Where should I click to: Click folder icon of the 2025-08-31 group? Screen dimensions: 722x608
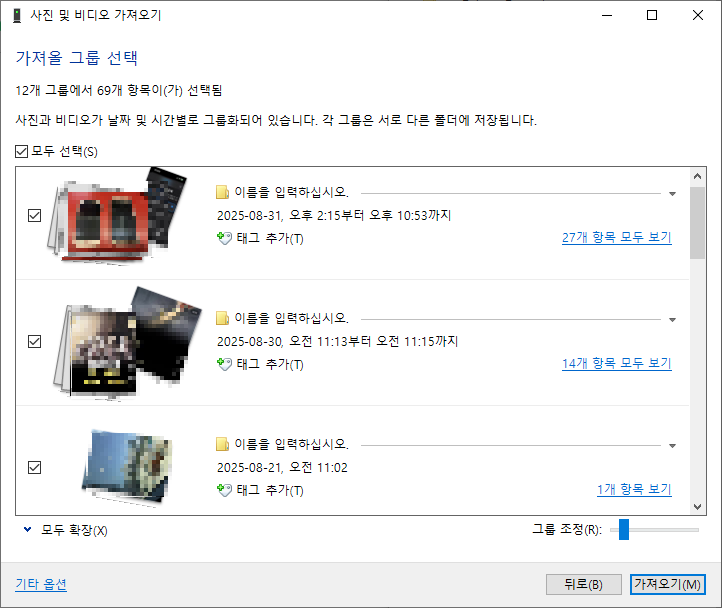point(222,192)
